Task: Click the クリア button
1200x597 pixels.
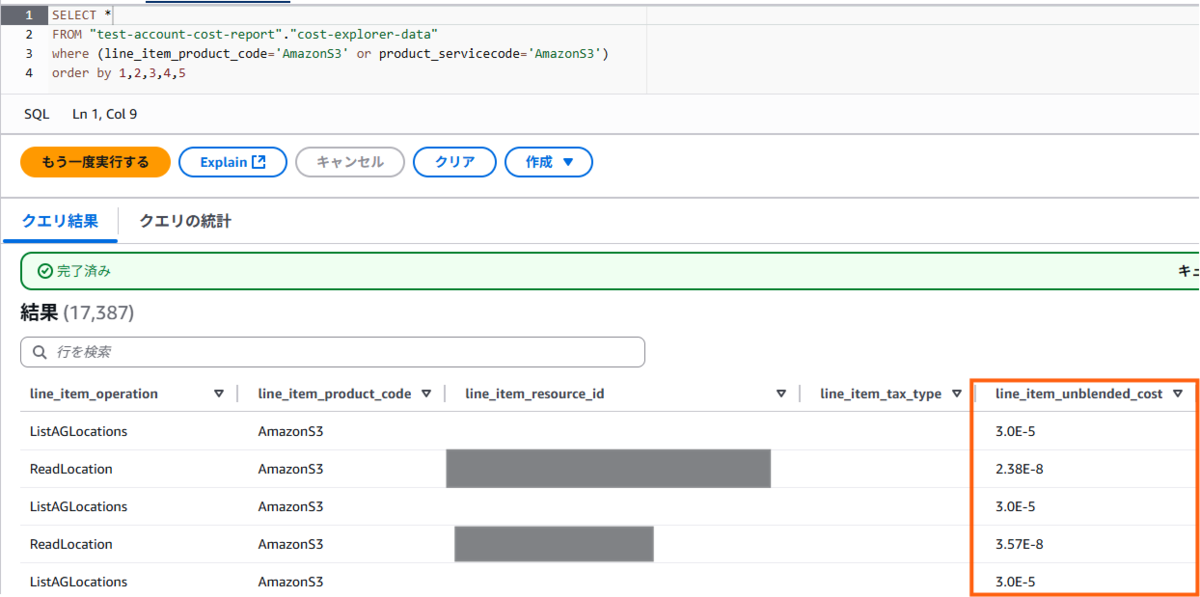Action: point(455,162)
